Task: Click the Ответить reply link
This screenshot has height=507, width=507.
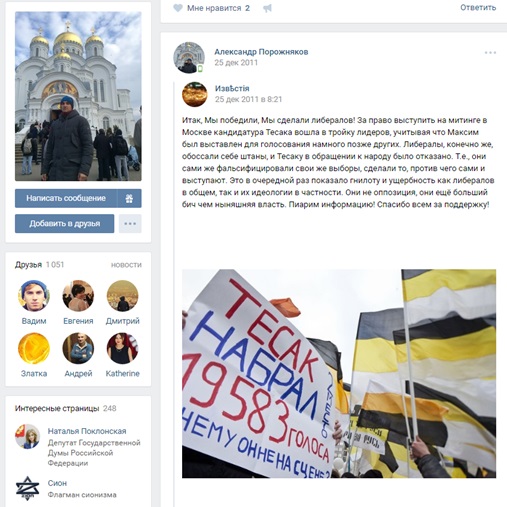Action: coord(478,7)
